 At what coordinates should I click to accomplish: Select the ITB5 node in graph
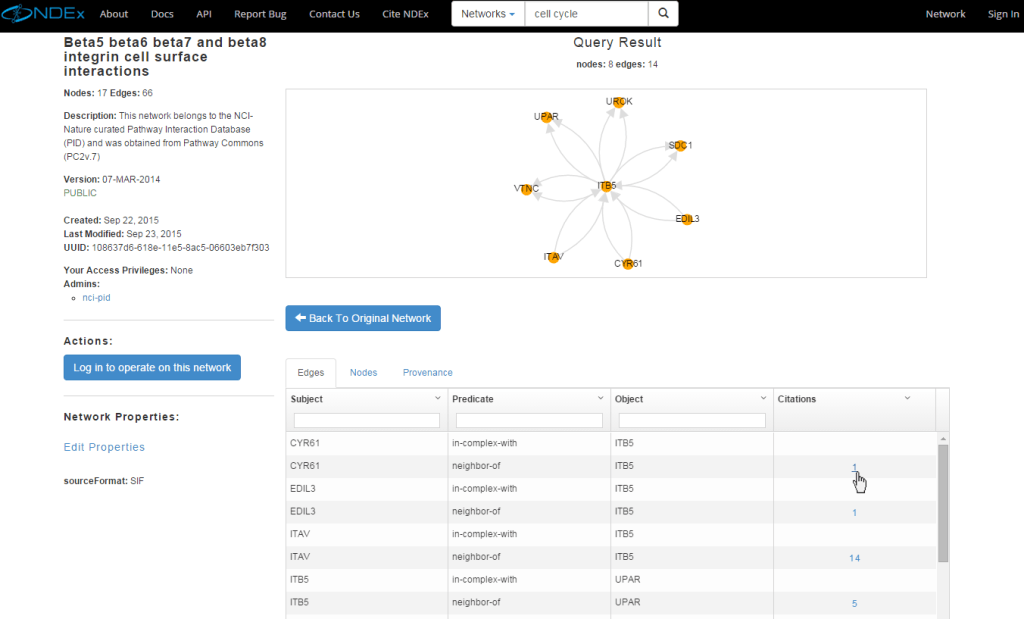(607, 186)
